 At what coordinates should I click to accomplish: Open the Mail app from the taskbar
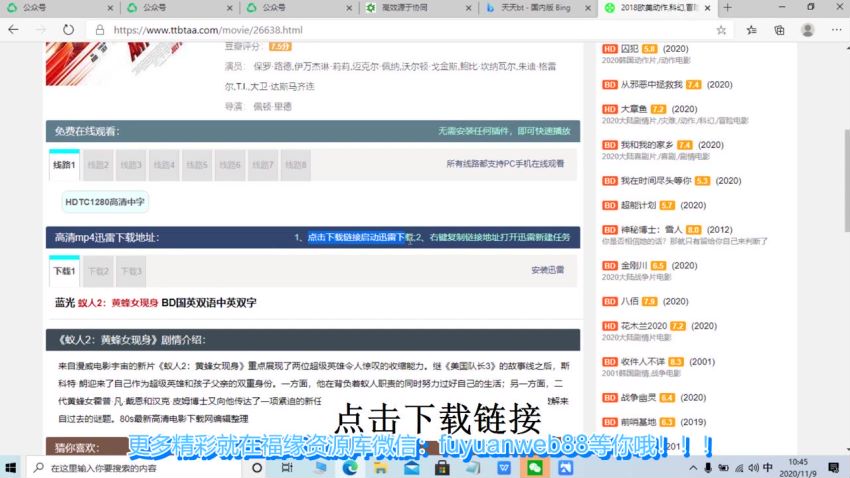[x=411, y=468]
